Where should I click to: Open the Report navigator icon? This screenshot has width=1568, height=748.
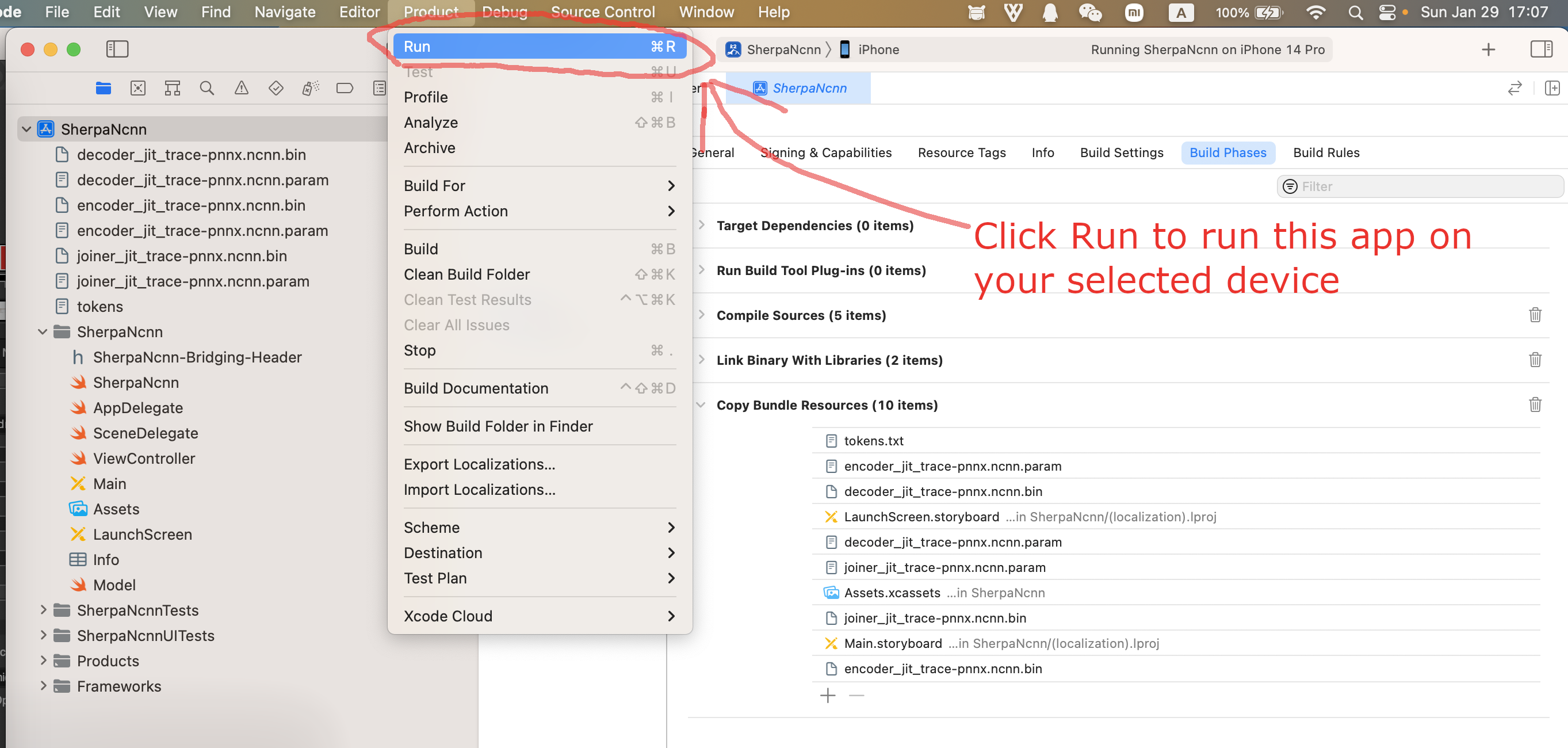[380, 89]
